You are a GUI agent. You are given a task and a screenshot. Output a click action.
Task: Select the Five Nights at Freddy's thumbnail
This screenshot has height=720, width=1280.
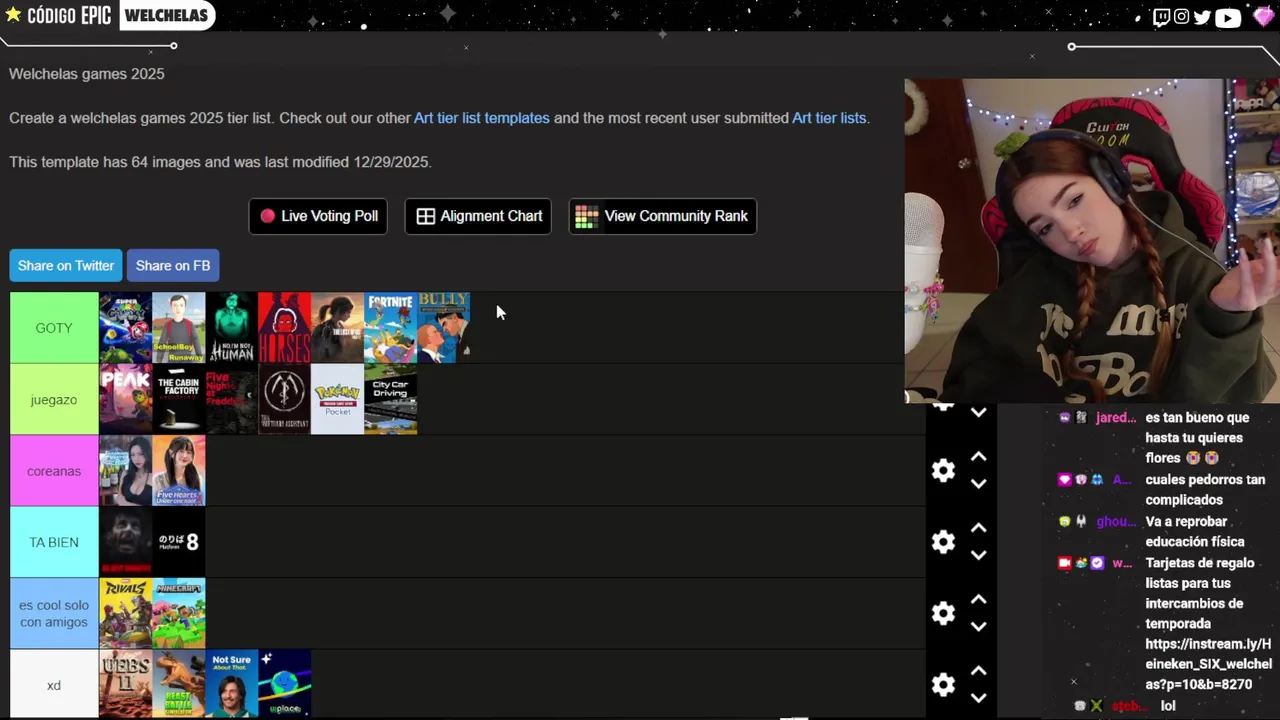(231, 399)
